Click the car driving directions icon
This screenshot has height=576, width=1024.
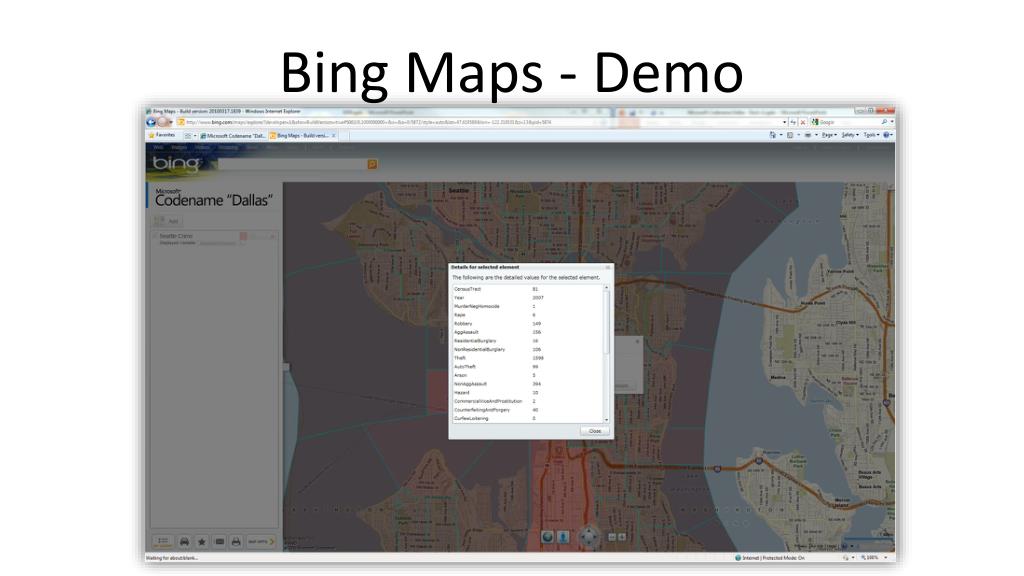(184, 541)
